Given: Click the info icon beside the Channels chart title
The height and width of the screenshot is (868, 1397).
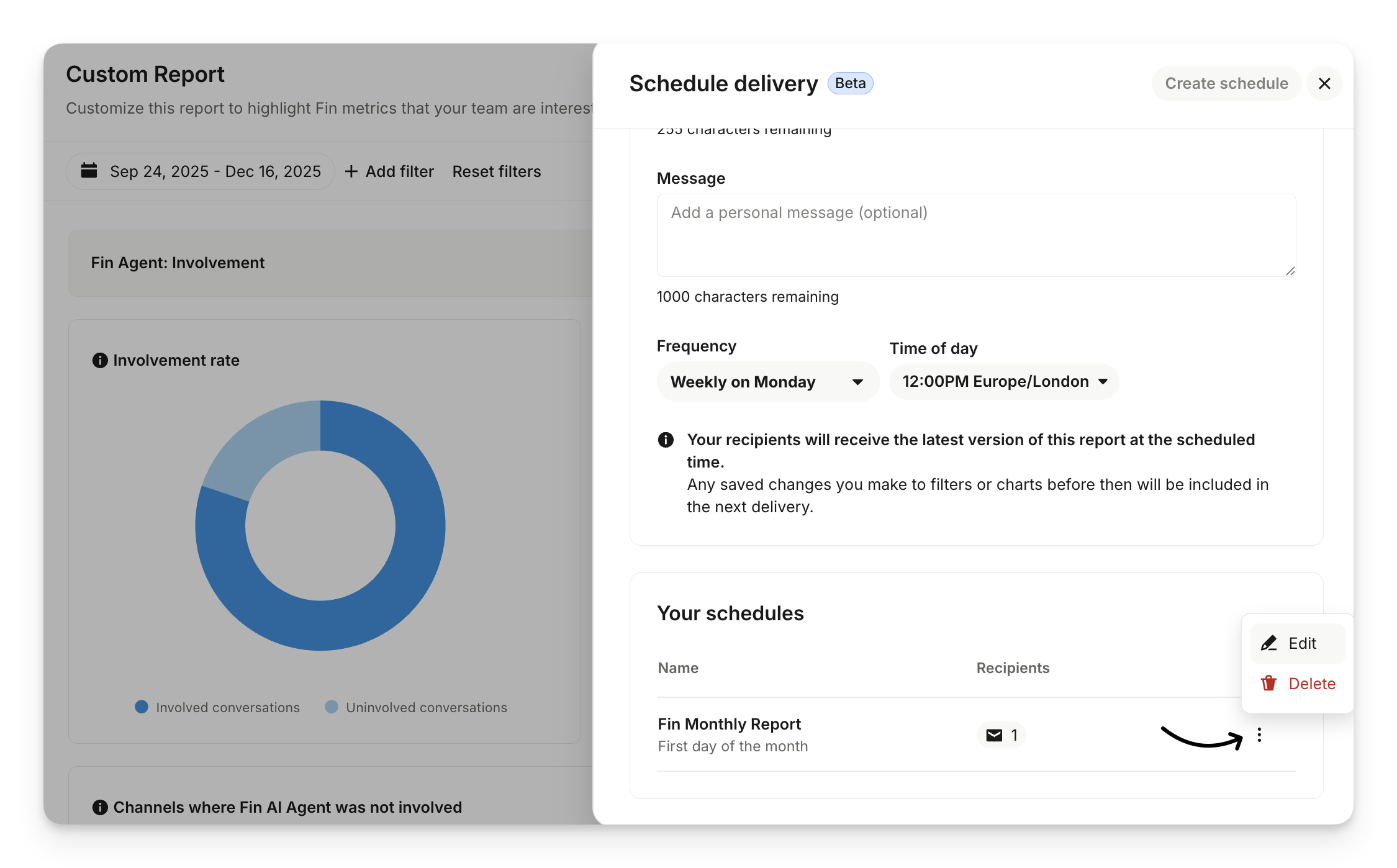Looking at the screenshot, I should pos(100,807).
